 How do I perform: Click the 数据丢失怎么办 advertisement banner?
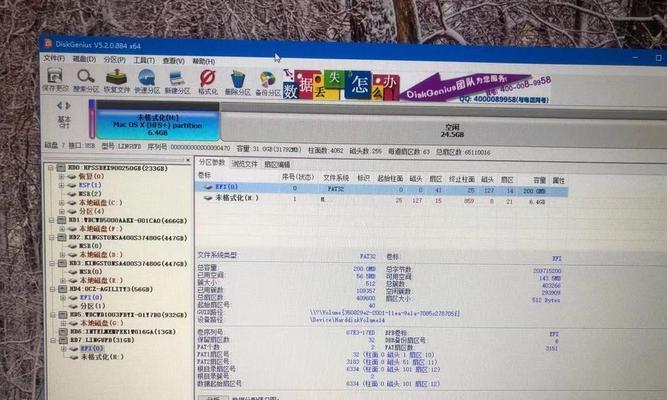341,86
